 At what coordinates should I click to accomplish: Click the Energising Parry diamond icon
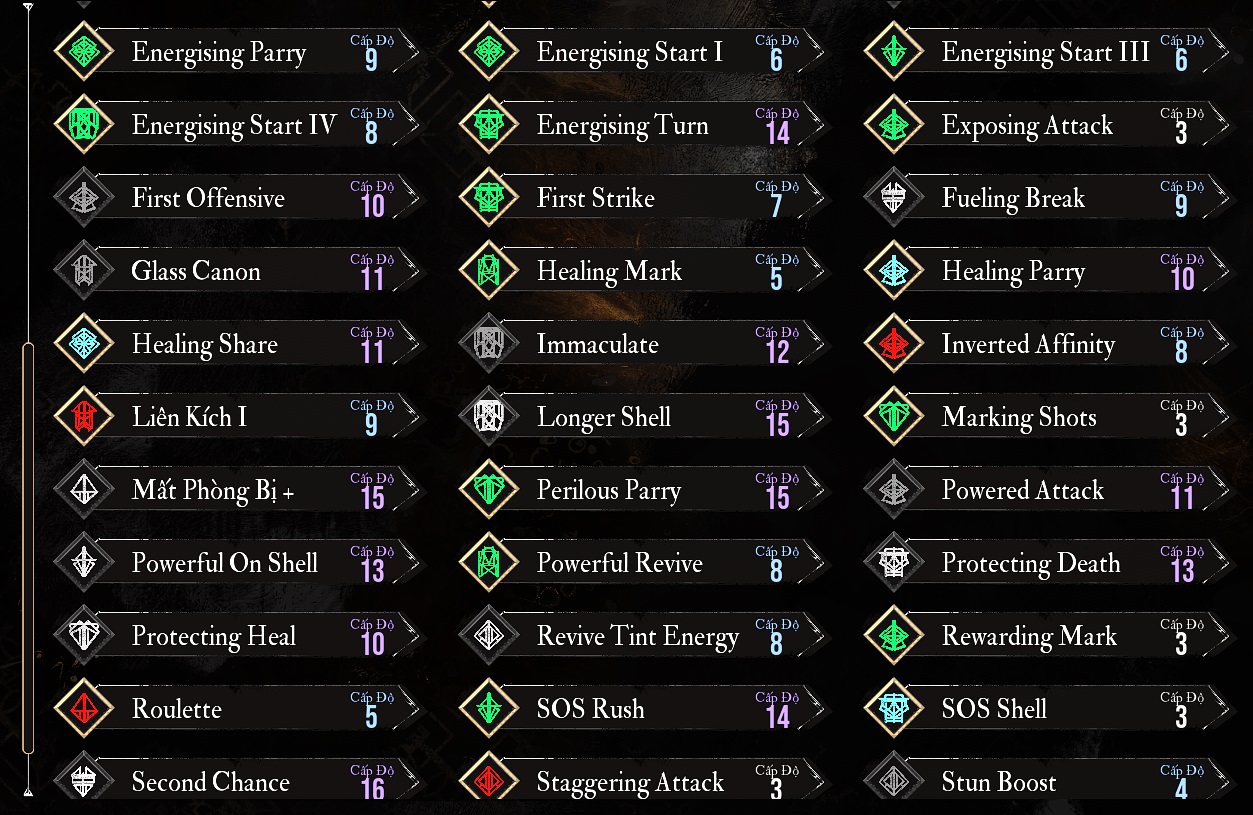(x=84, y=52)
